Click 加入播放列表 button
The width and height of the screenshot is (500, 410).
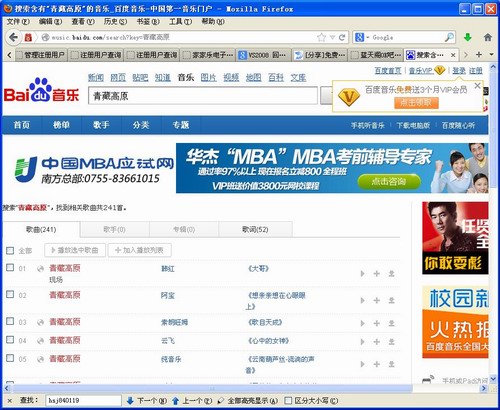click(139, 250)
